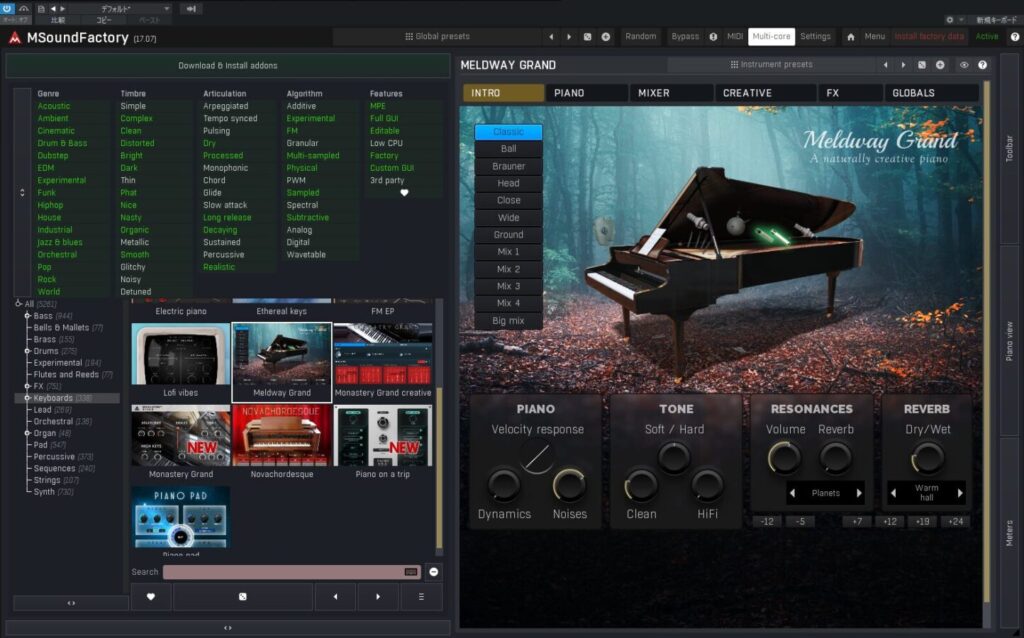Viewport: 1024px width, 638px height.
Task: Click the heart icon under Features column
Action: point(404,193)
